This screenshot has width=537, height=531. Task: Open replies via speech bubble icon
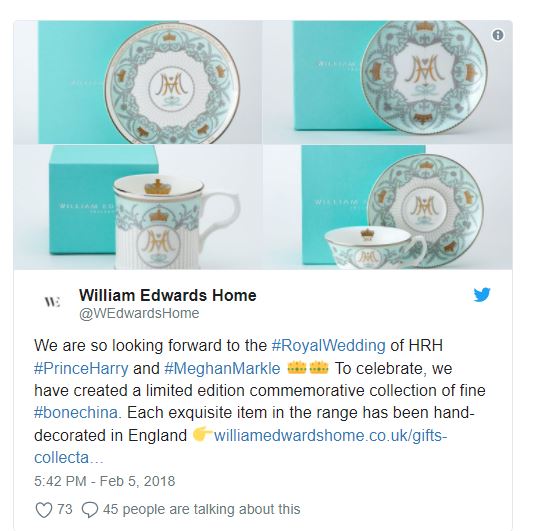tap(90, 509)
